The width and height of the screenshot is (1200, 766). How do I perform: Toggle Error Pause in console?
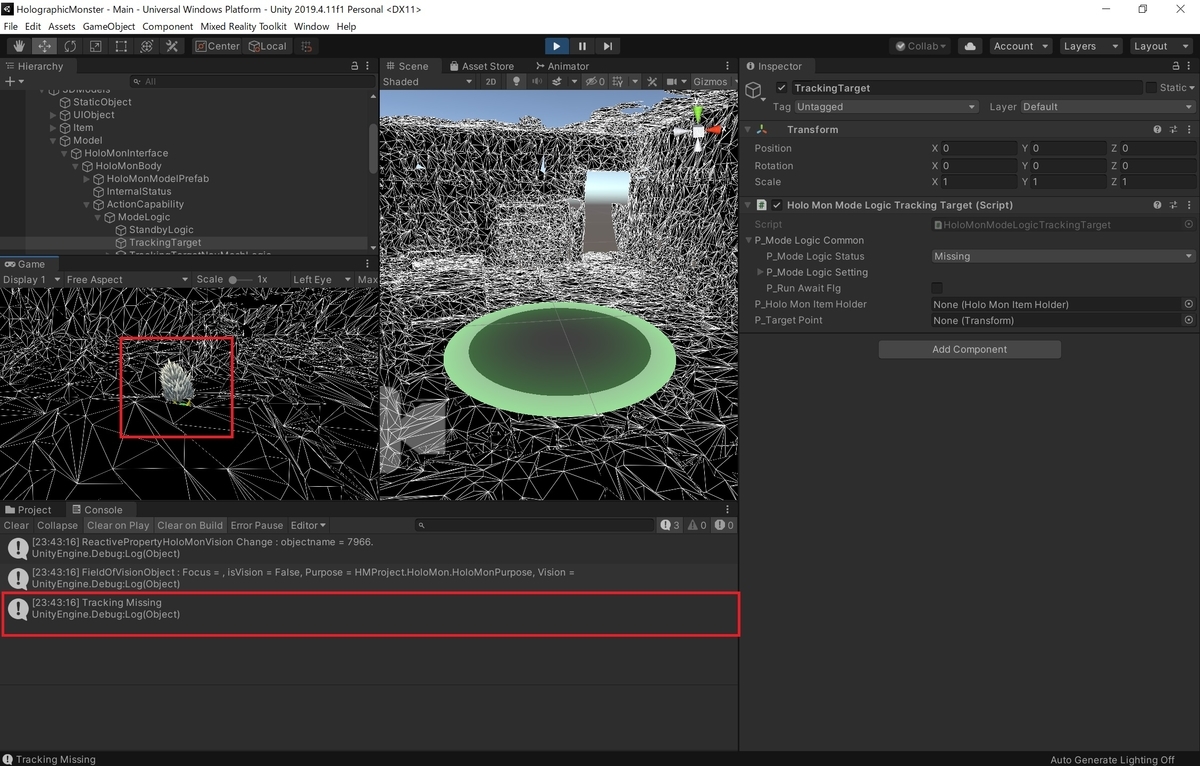point(257,525)
